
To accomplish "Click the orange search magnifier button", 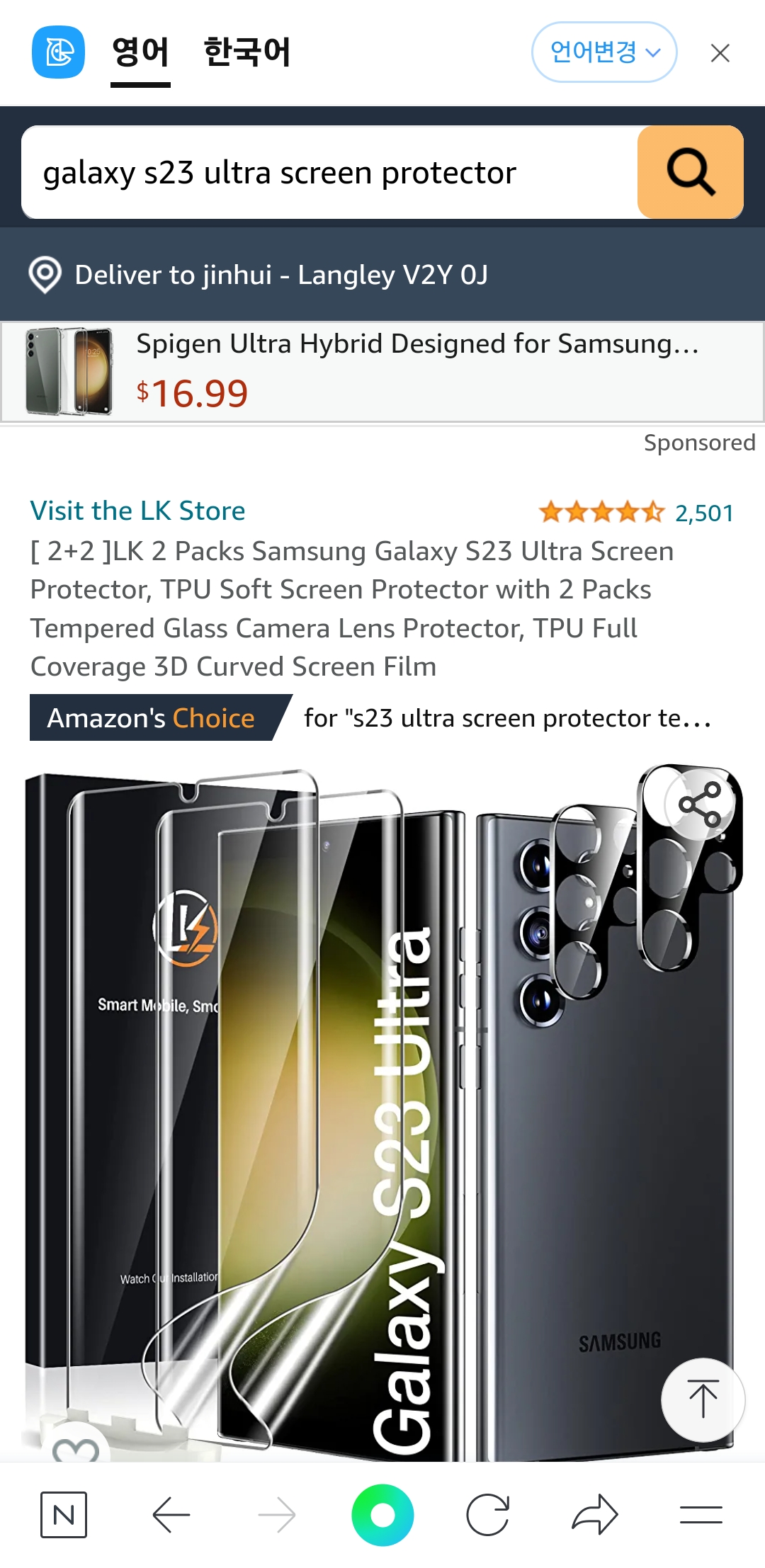I will tap(690, 172).
